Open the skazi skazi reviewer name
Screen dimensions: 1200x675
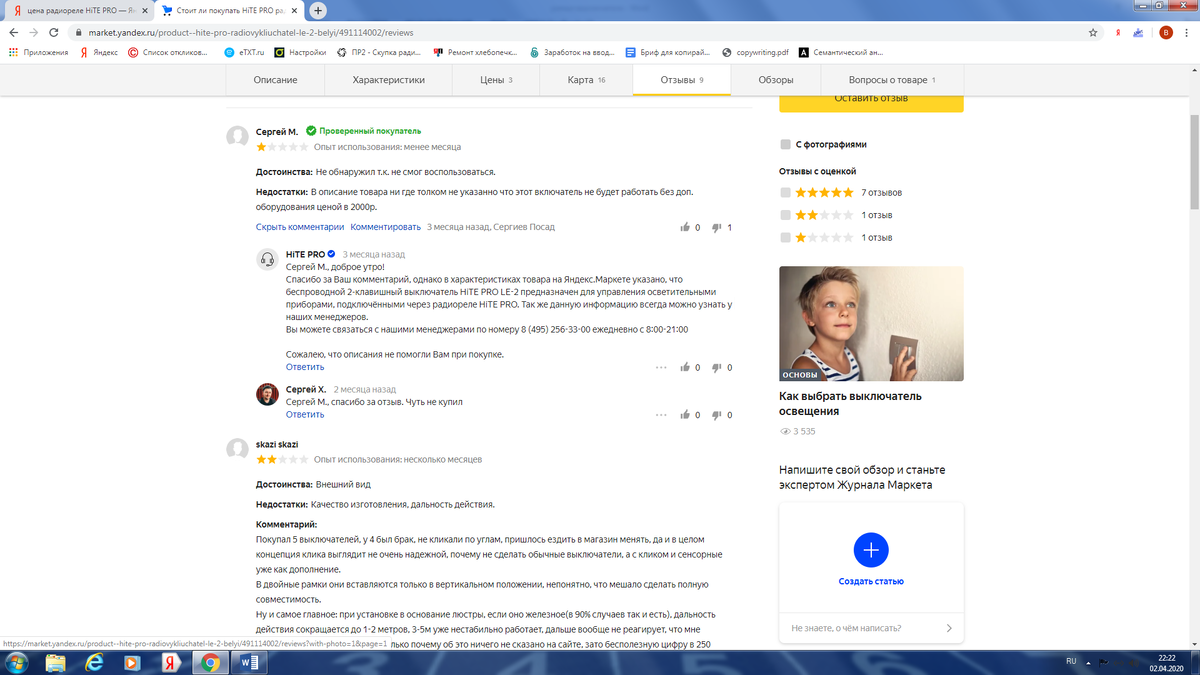coord(277,444)
